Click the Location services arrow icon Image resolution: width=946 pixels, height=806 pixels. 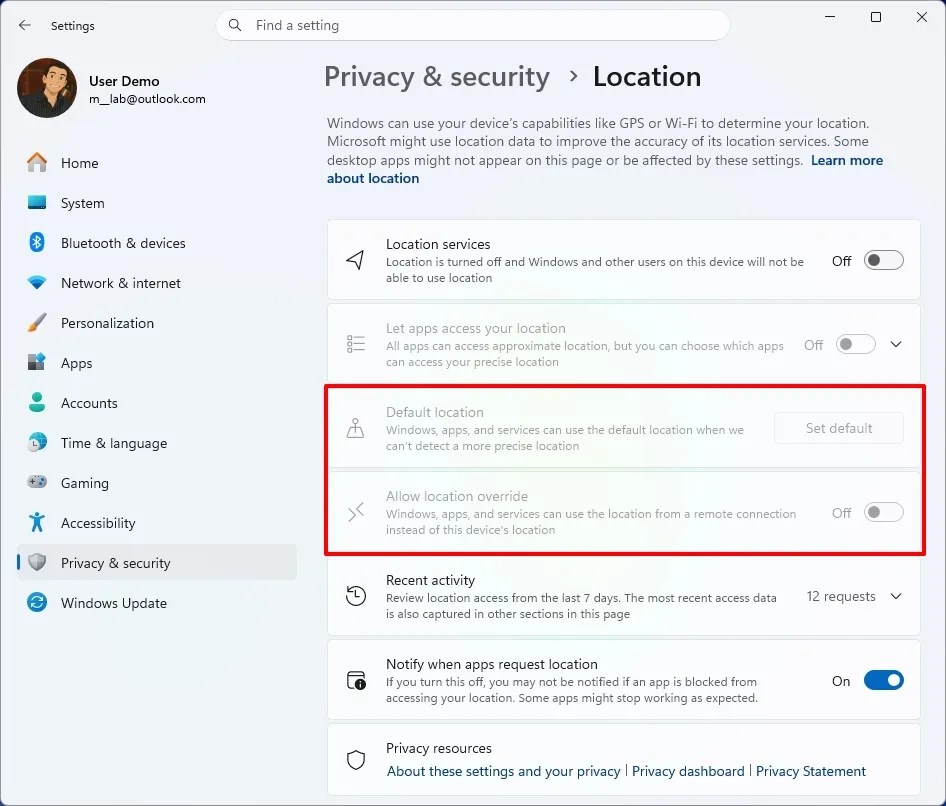click(355, 260)
